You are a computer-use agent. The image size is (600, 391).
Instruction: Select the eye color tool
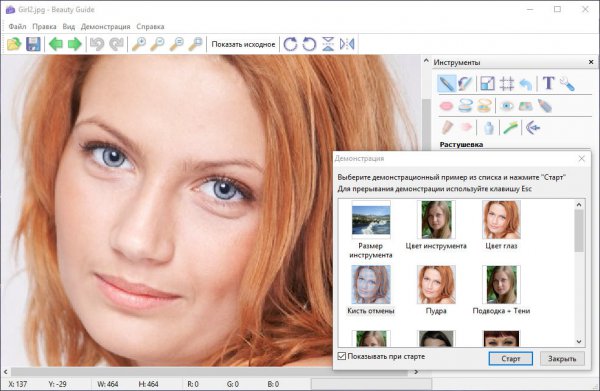coord(507,106)
